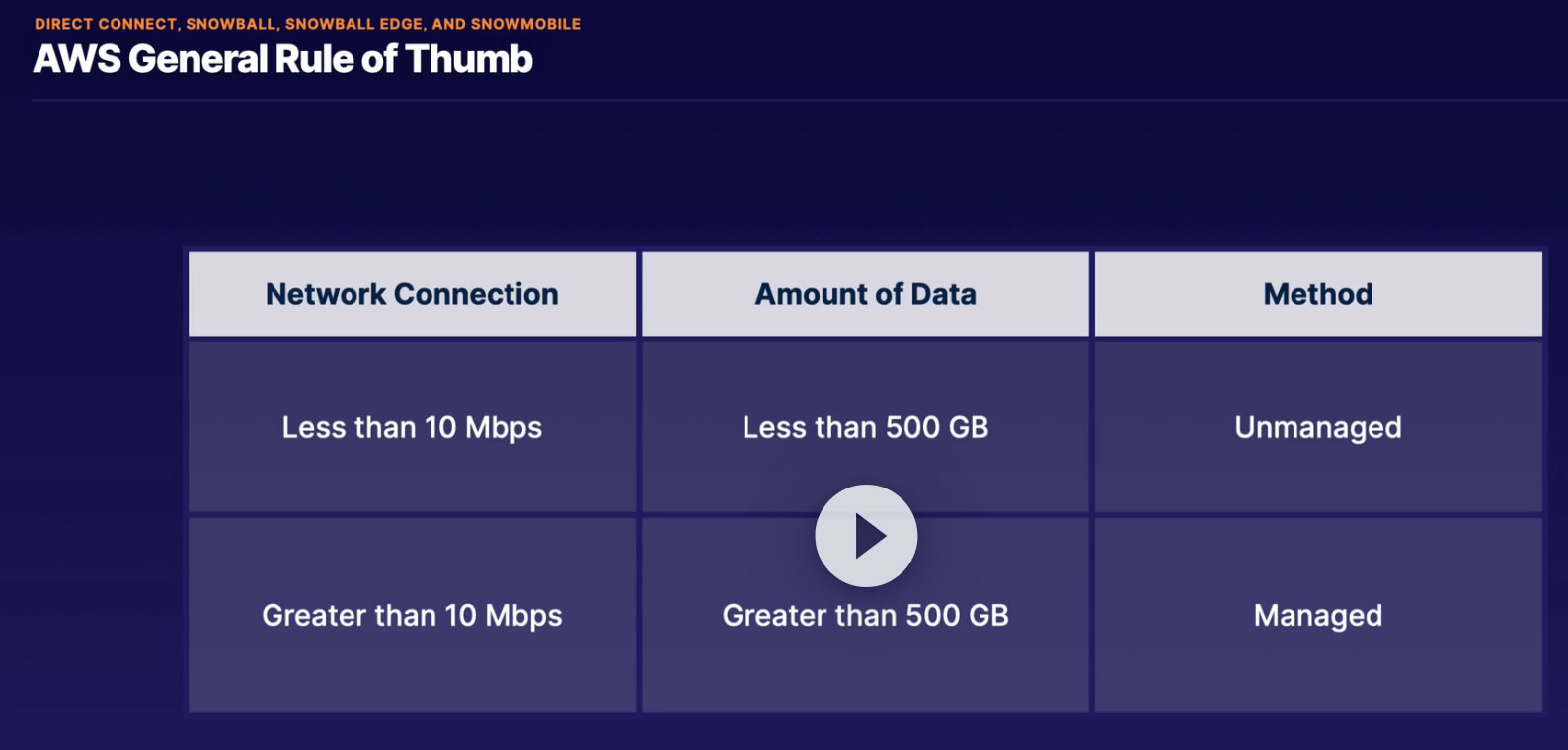
Task: Click the "Less than 10 Mbps" cell
Action: click(412, 427)
